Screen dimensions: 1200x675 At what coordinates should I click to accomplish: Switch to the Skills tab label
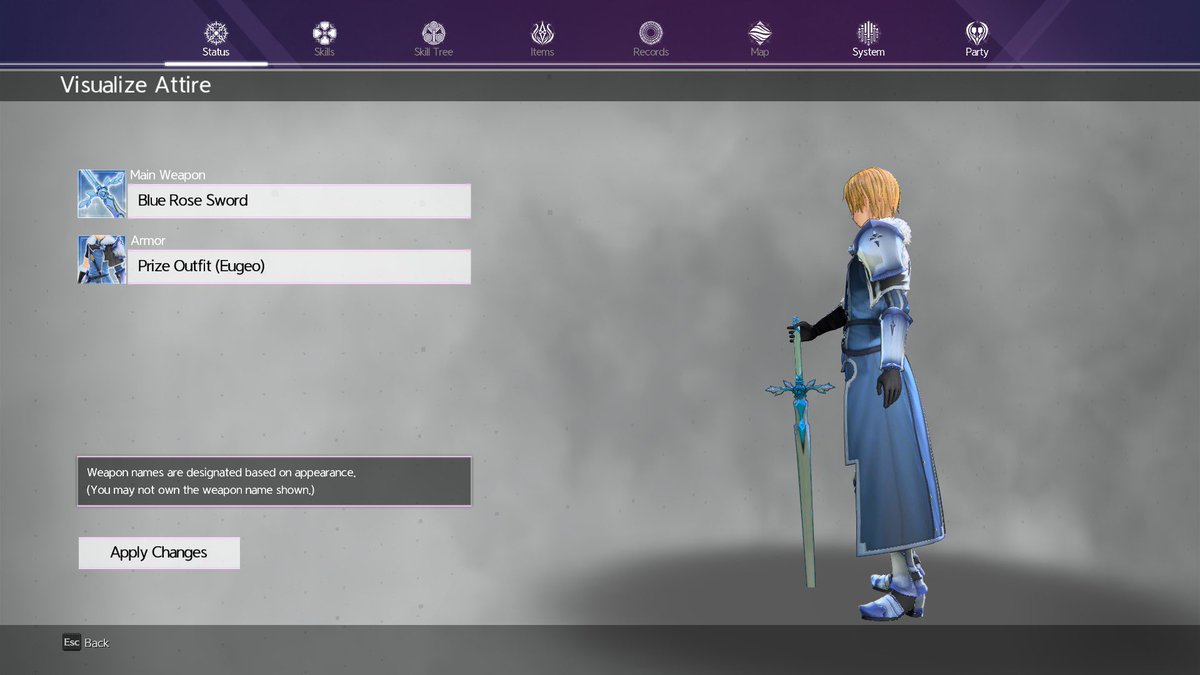(324, 52)
